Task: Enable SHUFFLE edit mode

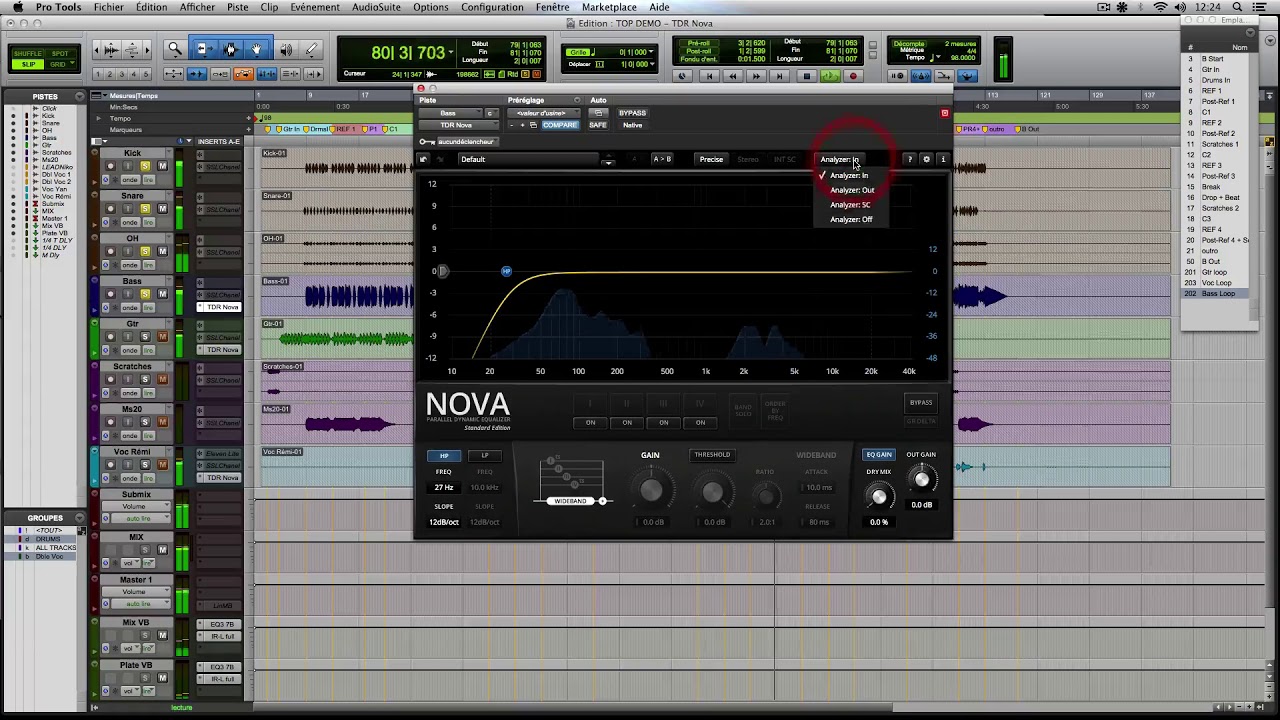Action: tap(29, 53)
